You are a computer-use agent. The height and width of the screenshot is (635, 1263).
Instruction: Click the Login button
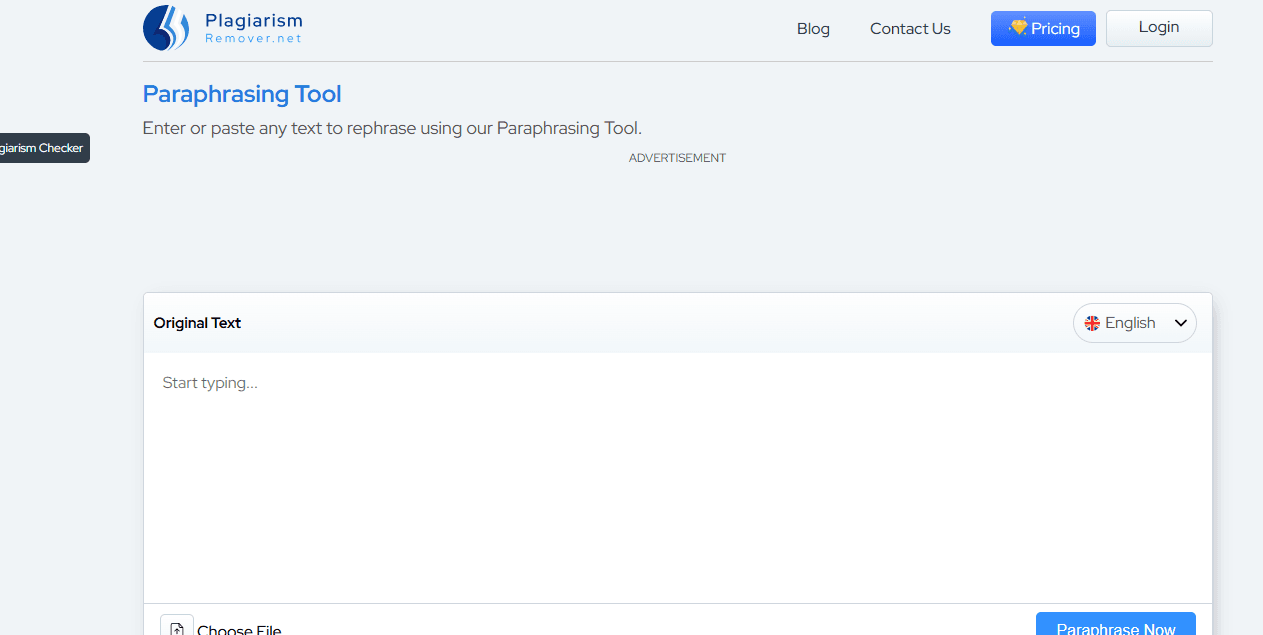[x=1158, y=28]
